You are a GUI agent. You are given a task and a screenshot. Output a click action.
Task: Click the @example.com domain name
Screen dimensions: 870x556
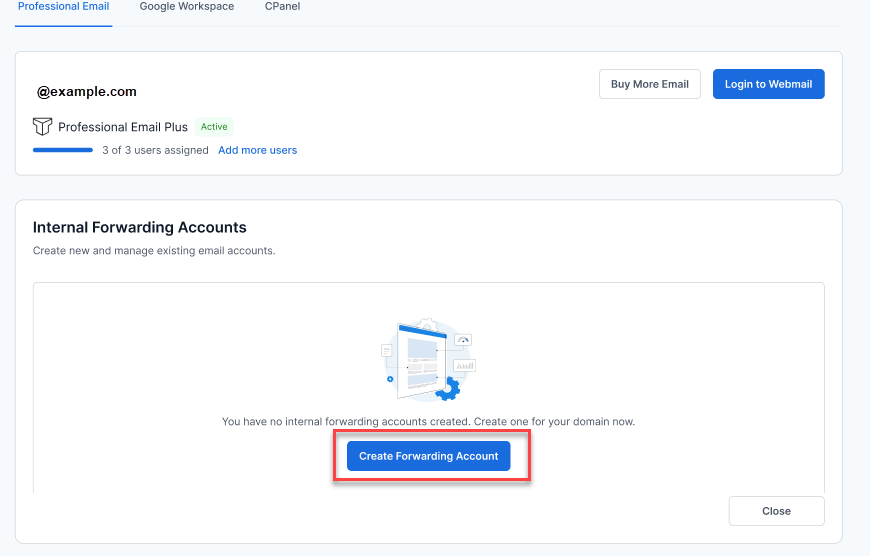87,91
